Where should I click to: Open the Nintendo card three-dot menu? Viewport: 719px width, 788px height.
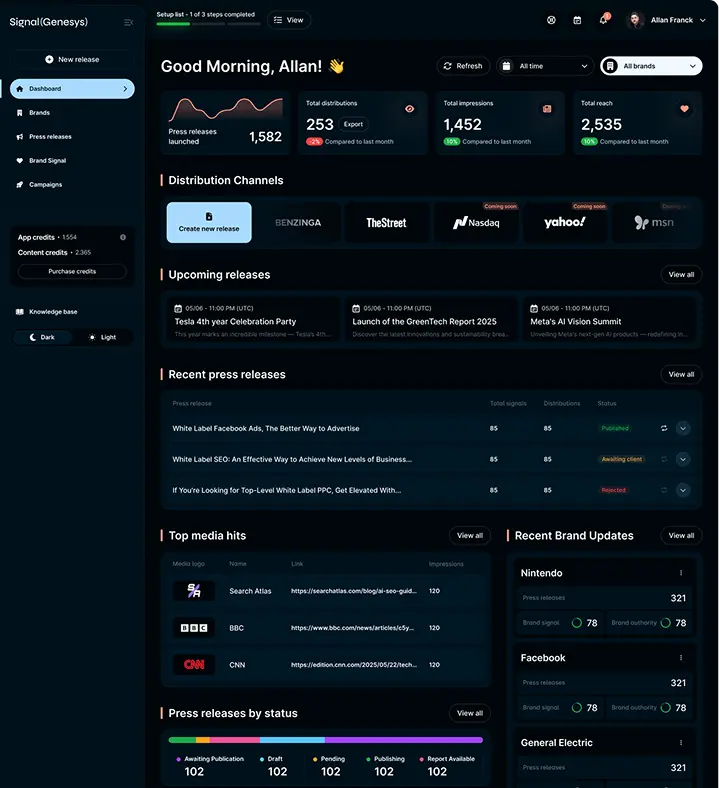[x=681, y=573]
